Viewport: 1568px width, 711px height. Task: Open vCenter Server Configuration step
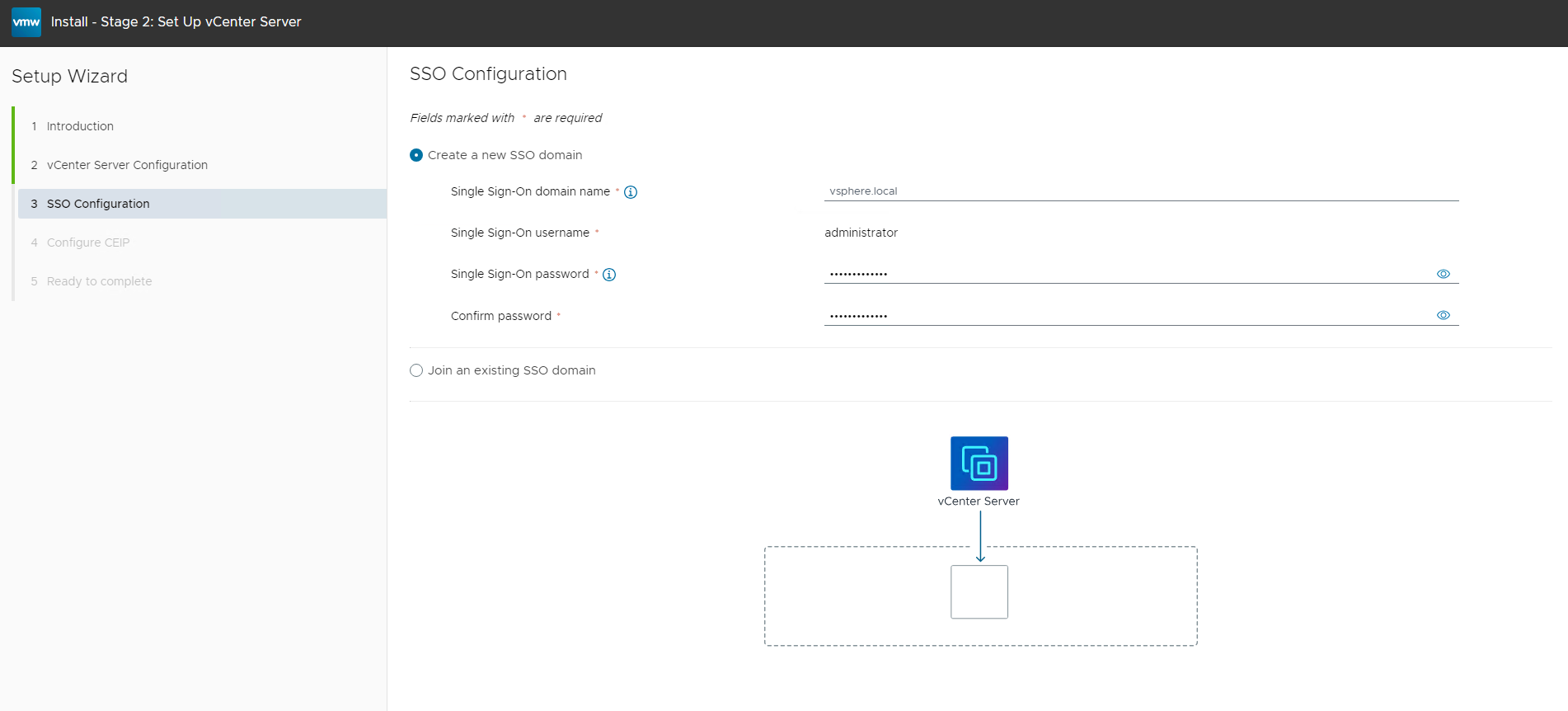click(127, 165)
